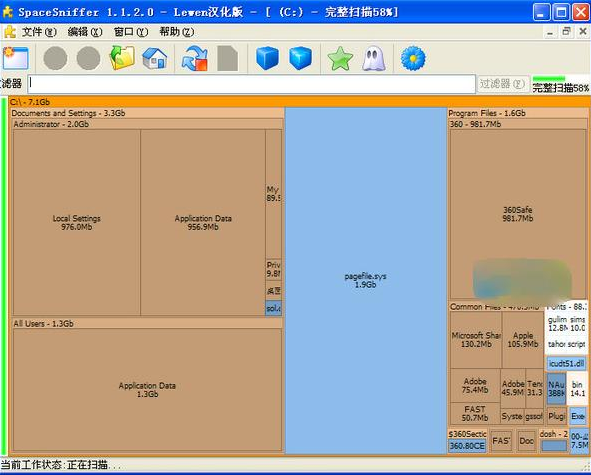Select the 360Safe 981.7Mb block
Image resolution: width=591 pixels, height=475 pixels.
tap(518, 214)
